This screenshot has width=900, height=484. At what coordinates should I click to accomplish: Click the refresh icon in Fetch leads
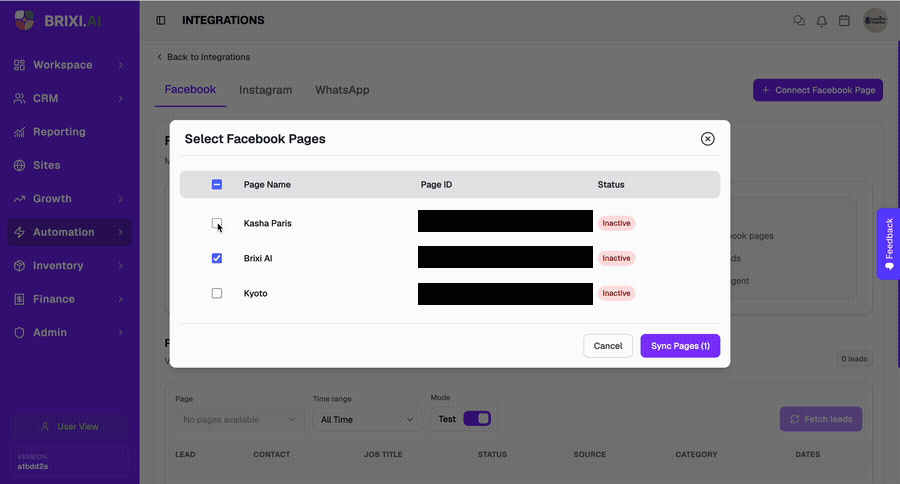coord(795,419)
